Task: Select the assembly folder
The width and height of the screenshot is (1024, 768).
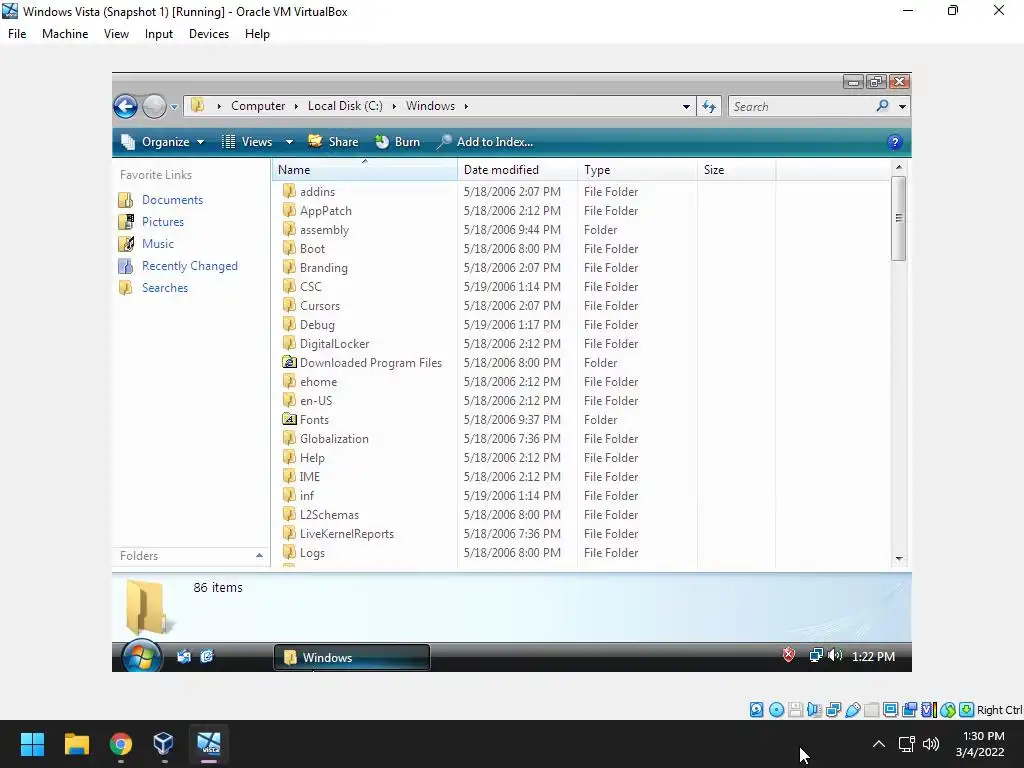Action: (325, 230)
